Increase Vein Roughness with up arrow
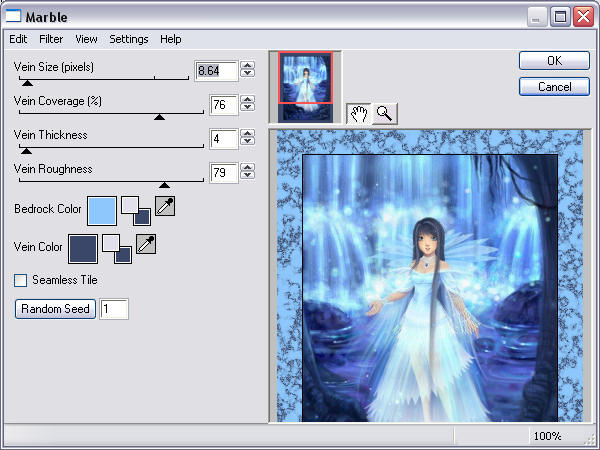Viewport: 600px width, 450px height. [248, 167]
